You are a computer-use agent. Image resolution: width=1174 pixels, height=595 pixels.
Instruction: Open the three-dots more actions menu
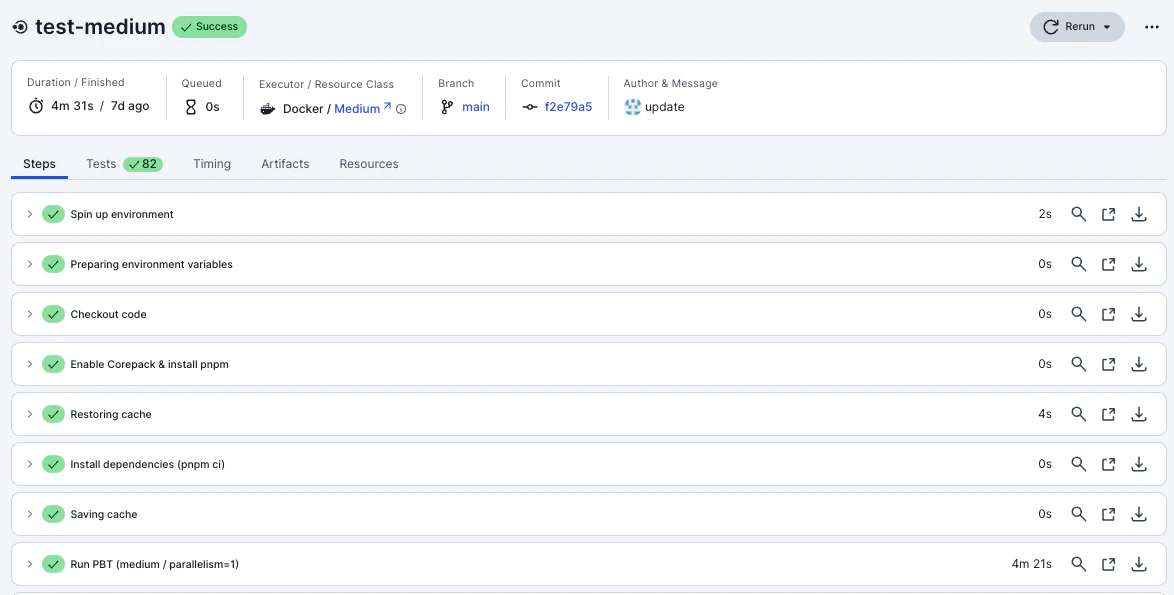[1152, 27]
